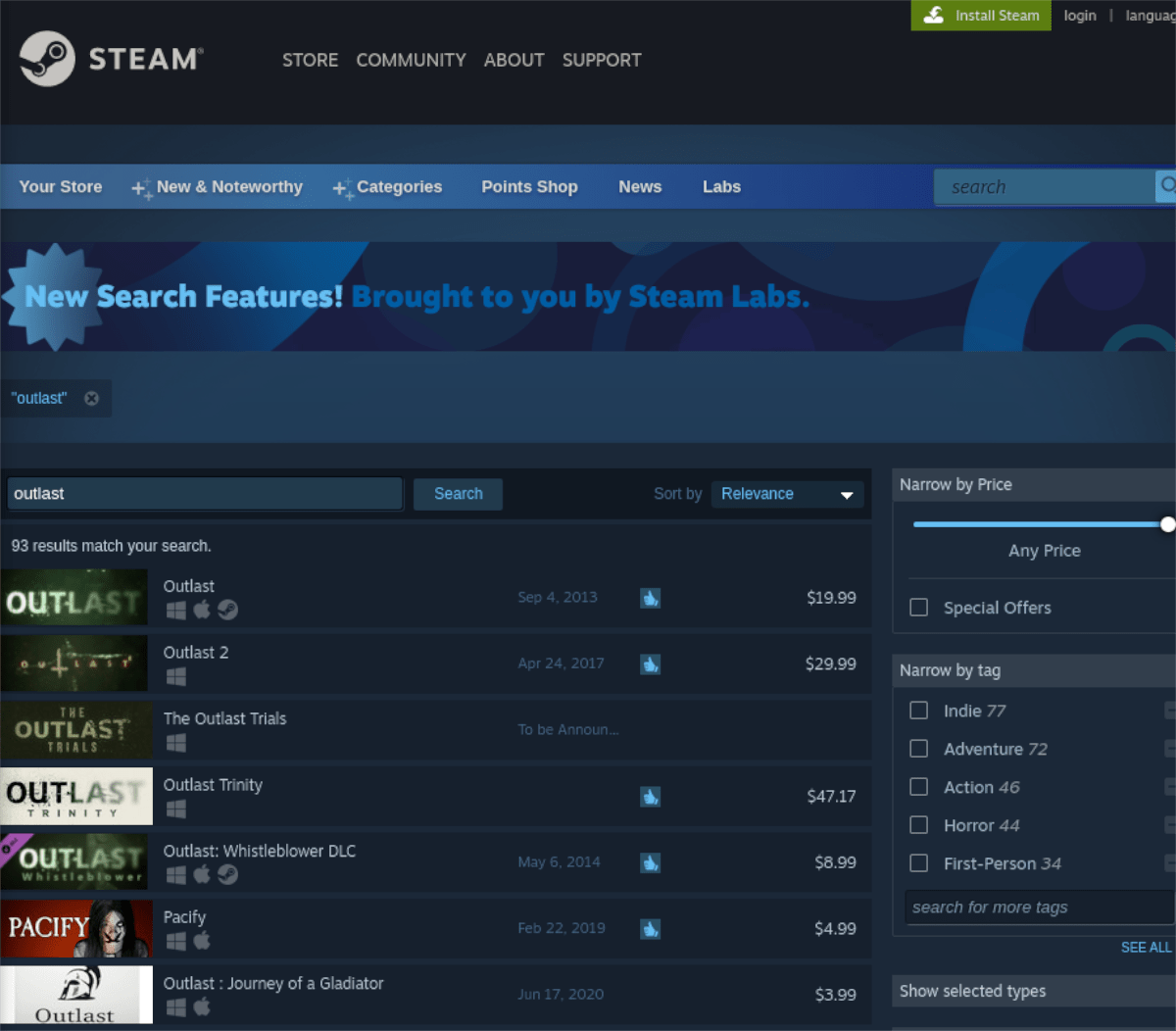1176x1031 pixels.
Task: Click SteamOS icon on Whistleblower DLC row
Action: [227, 875]
